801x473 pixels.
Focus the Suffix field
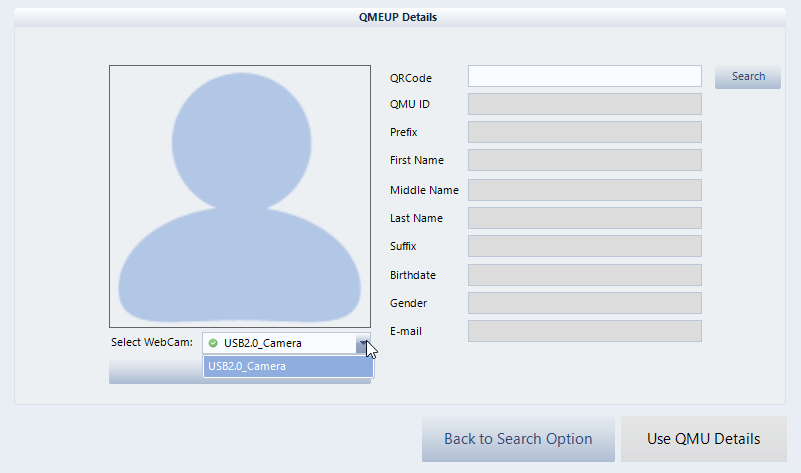[x=584, y=246]
